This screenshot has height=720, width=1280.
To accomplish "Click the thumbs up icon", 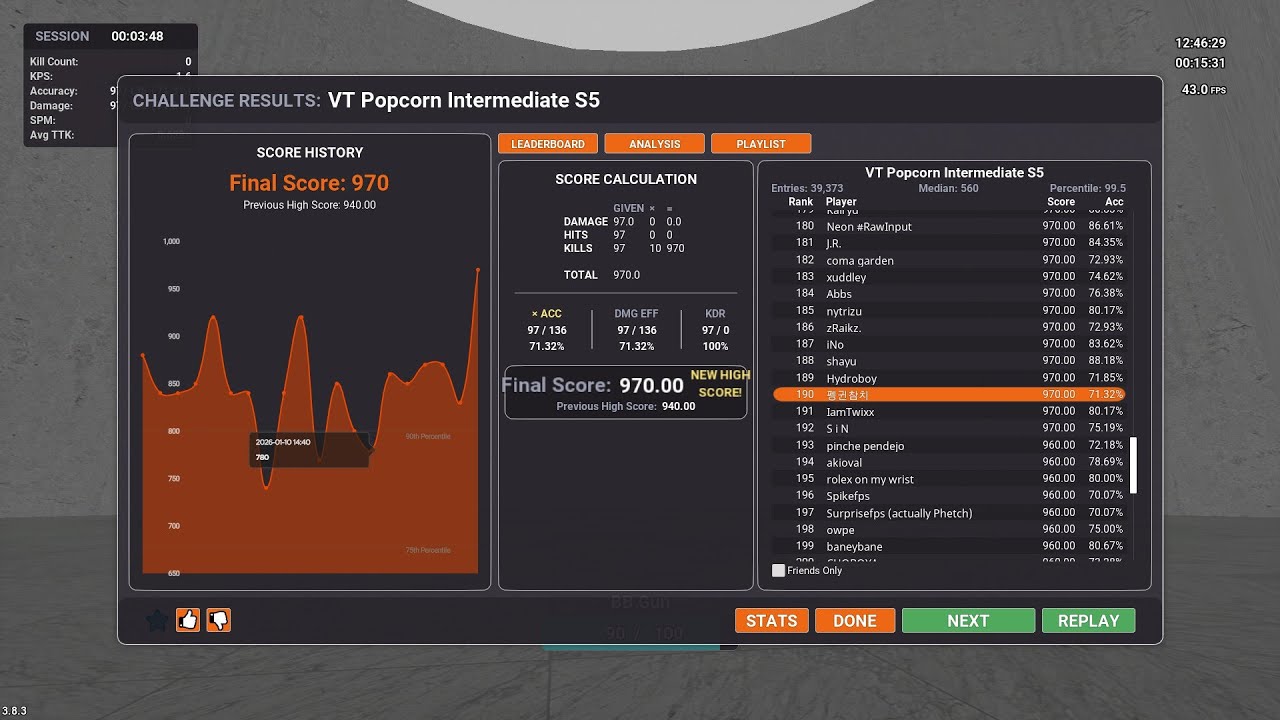I will coord(188,620).
